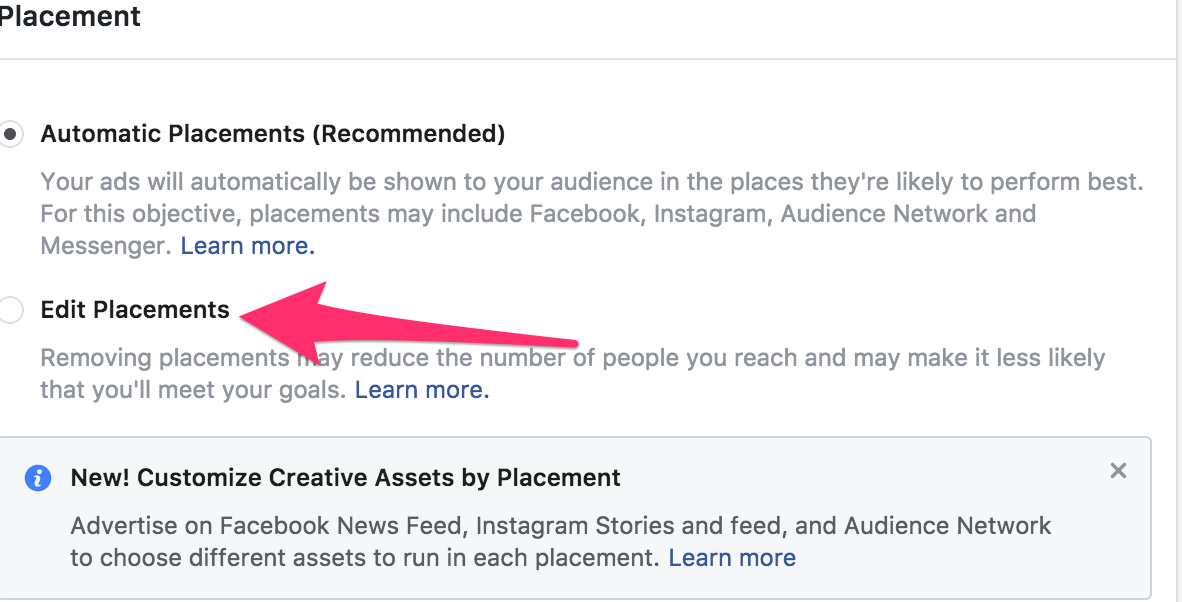Click the Edit Placements label text
This screenshot has width=1182, height=602.
(135, 310)
